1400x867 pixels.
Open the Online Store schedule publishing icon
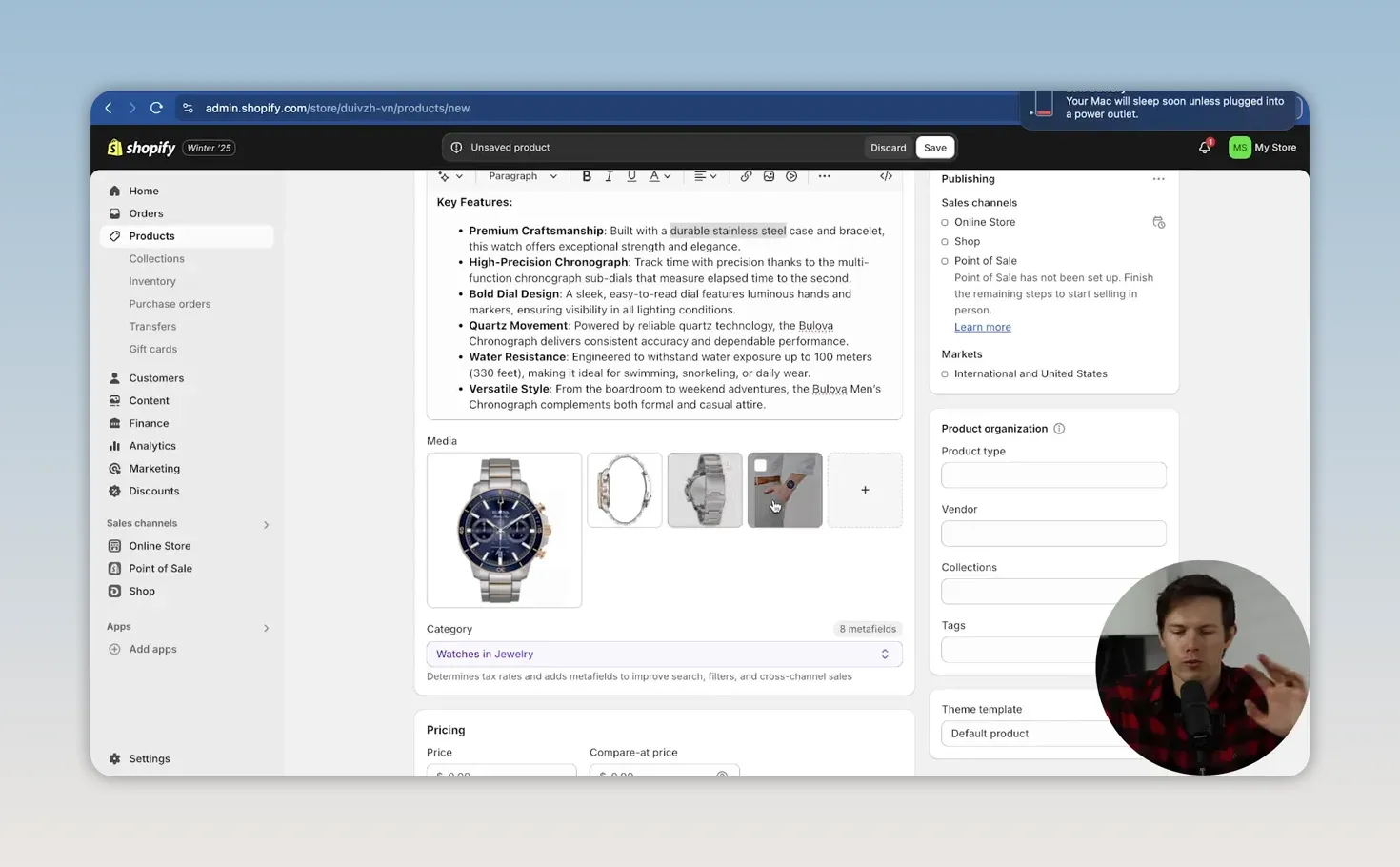pyautogui.click(x=1159, y=222)
